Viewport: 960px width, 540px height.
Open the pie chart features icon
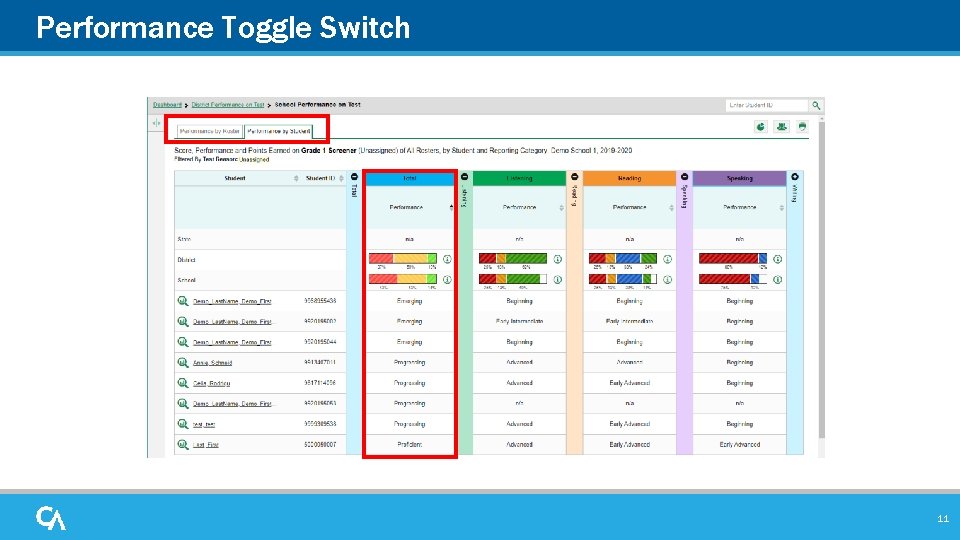click(760, 127)
